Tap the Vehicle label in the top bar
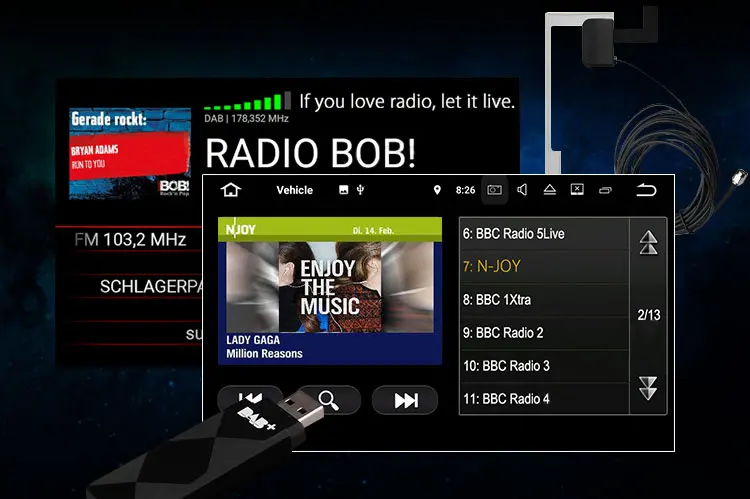The width and height of the screenshot is (750, 499). [x=295, y=190]
